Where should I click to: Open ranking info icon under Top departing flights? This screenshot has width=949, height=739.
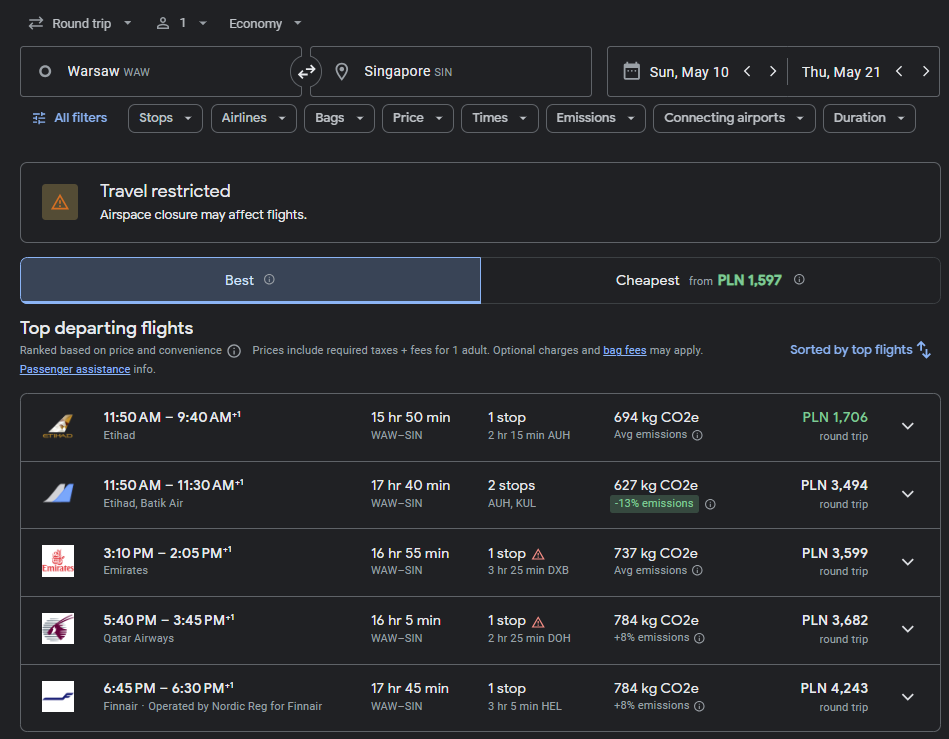tap(234, 351)
